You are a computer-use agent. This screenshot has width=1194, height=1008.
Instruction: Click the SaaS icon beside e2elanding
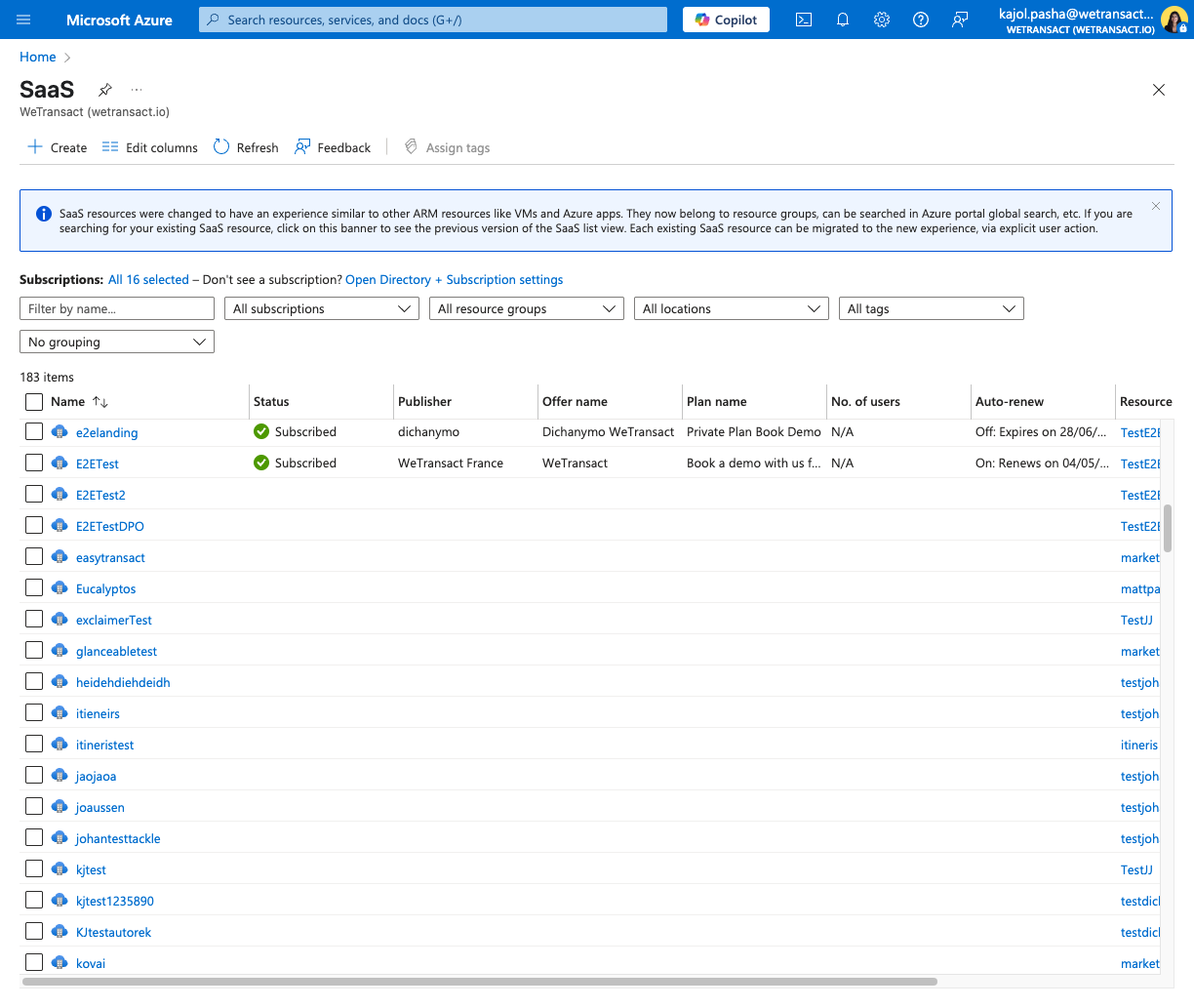[x=60, y=432]
